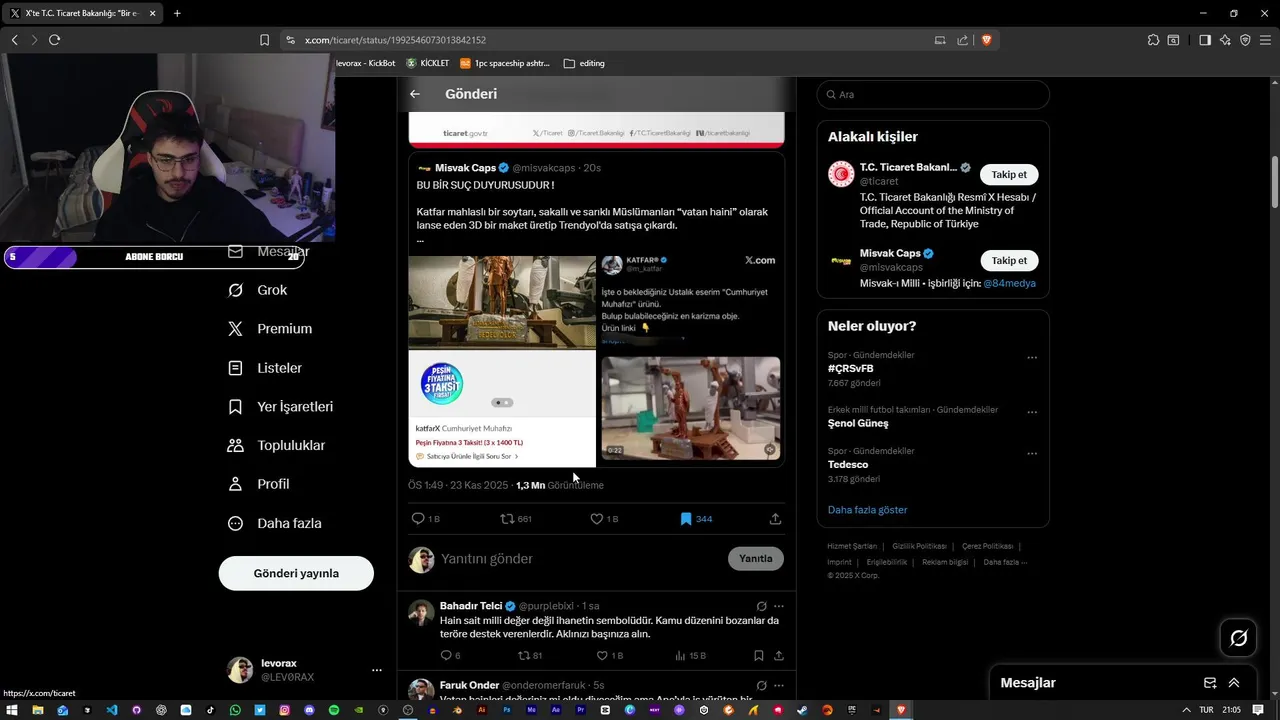Open Grok in the left navigation

click(x=257, y=290)
